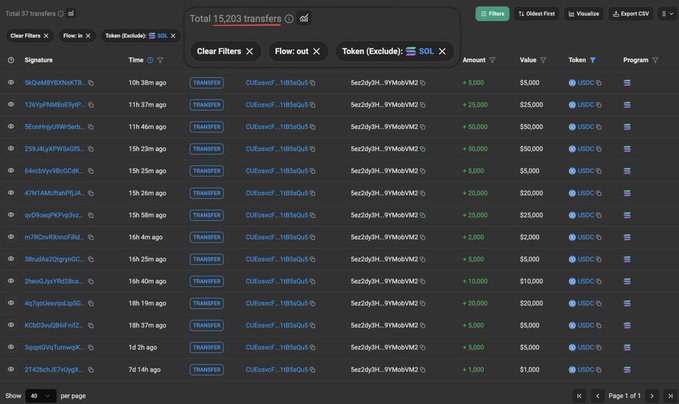
Task: Select the +25,000 amount in 11h 37m row
Action: 475,105
